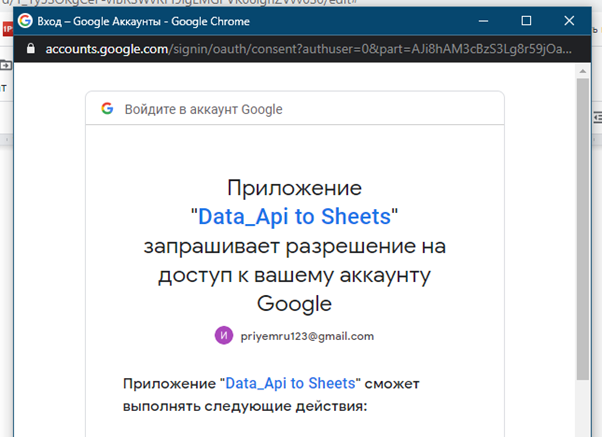
Task: Click the Google logo in the title bar
Action: coord(25,21)
